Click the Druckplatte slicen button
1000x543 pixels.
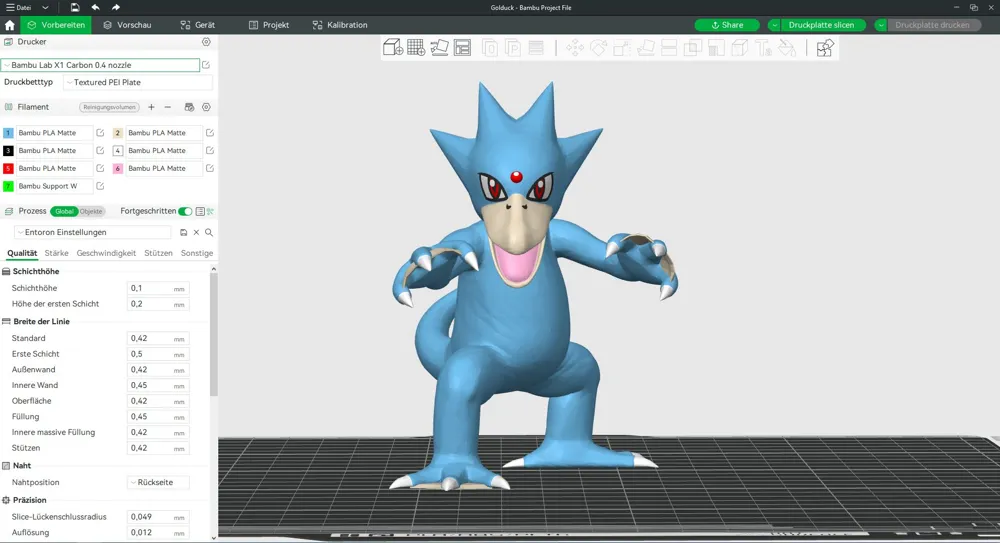[x=821, y=25]
